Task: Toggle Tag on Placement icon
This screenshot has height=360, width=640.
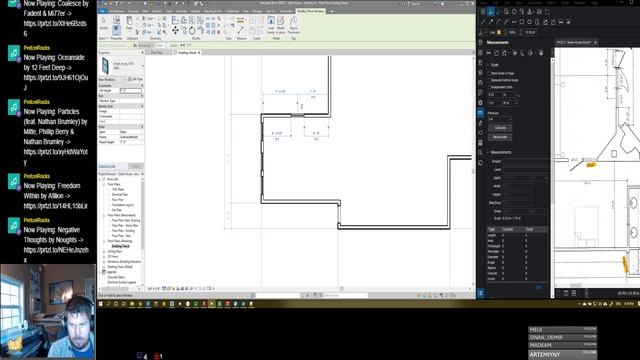Action: (293, 24)
